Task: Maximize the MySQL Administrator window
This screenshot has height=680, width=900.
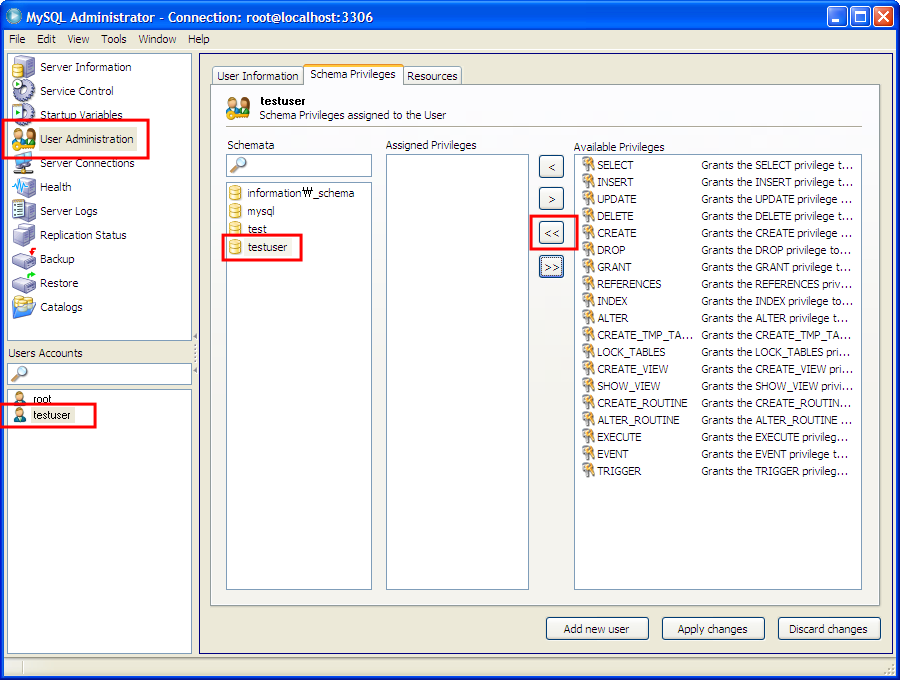Action: coord(860,17)
